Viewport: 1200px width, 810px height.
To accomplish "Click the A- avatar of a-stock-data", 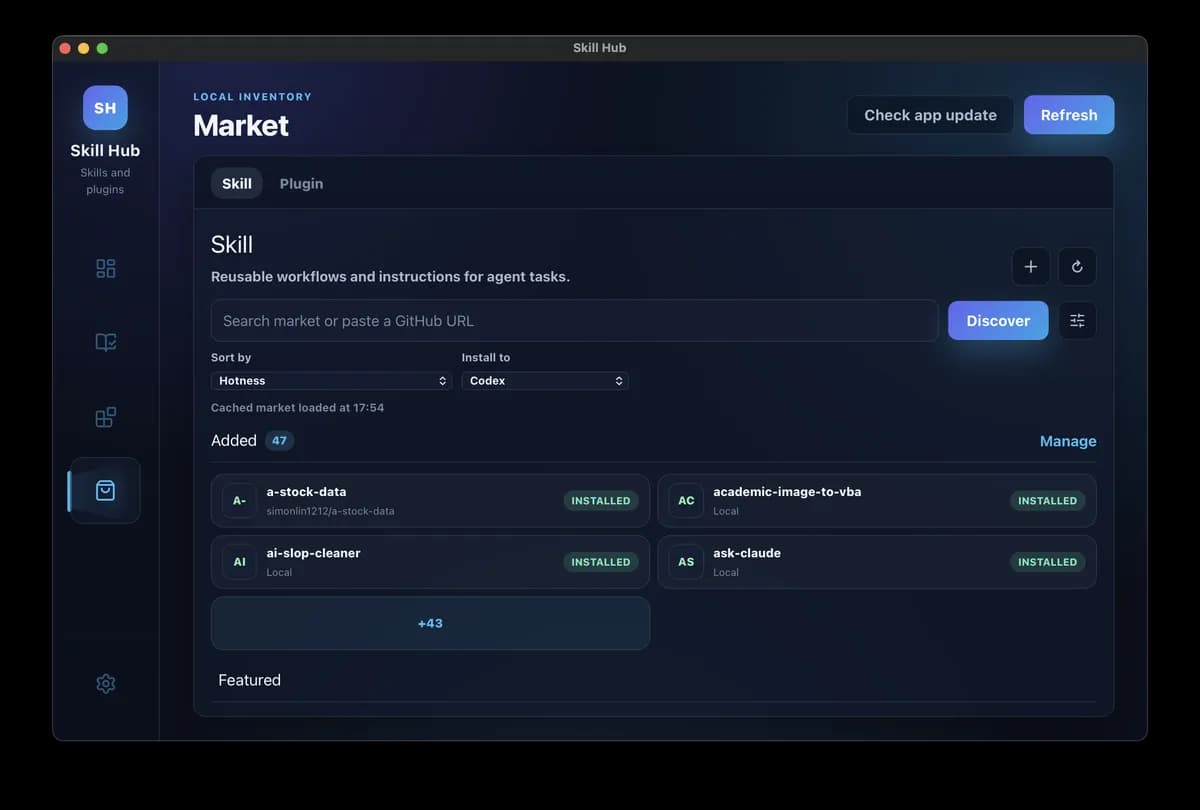I will (x=239, y=501).
